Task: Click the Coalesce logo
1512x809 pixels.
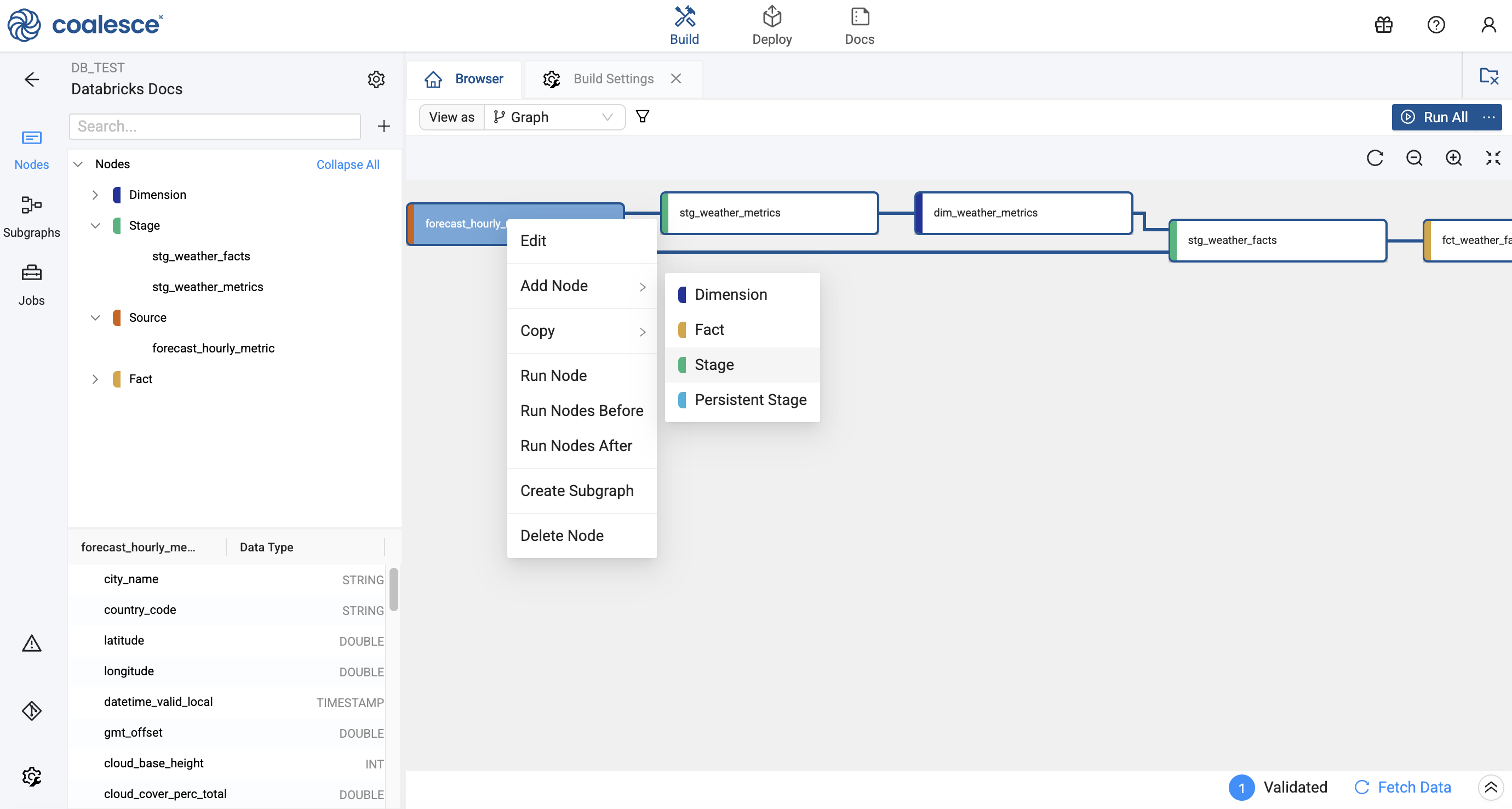Action: pos(85,25)
